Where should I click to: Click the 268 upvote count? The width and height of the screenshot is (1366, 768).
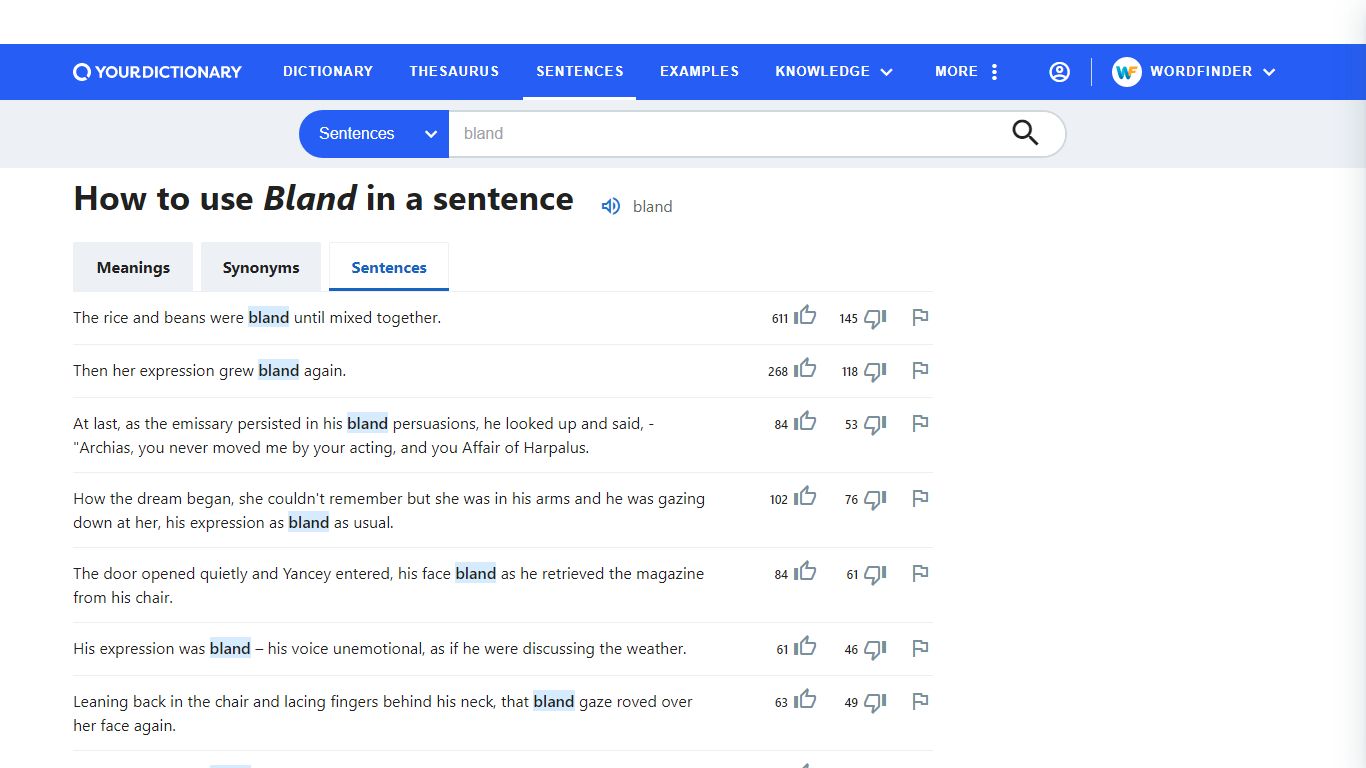point(778,372)
